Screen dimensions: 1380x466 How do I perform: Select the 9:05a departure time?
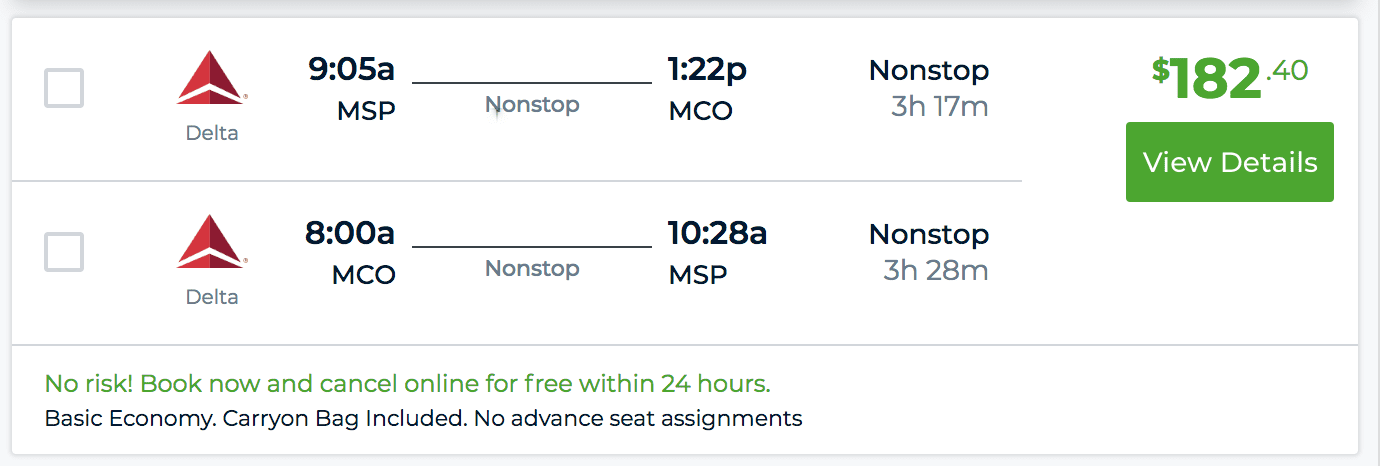pos(351,69)
